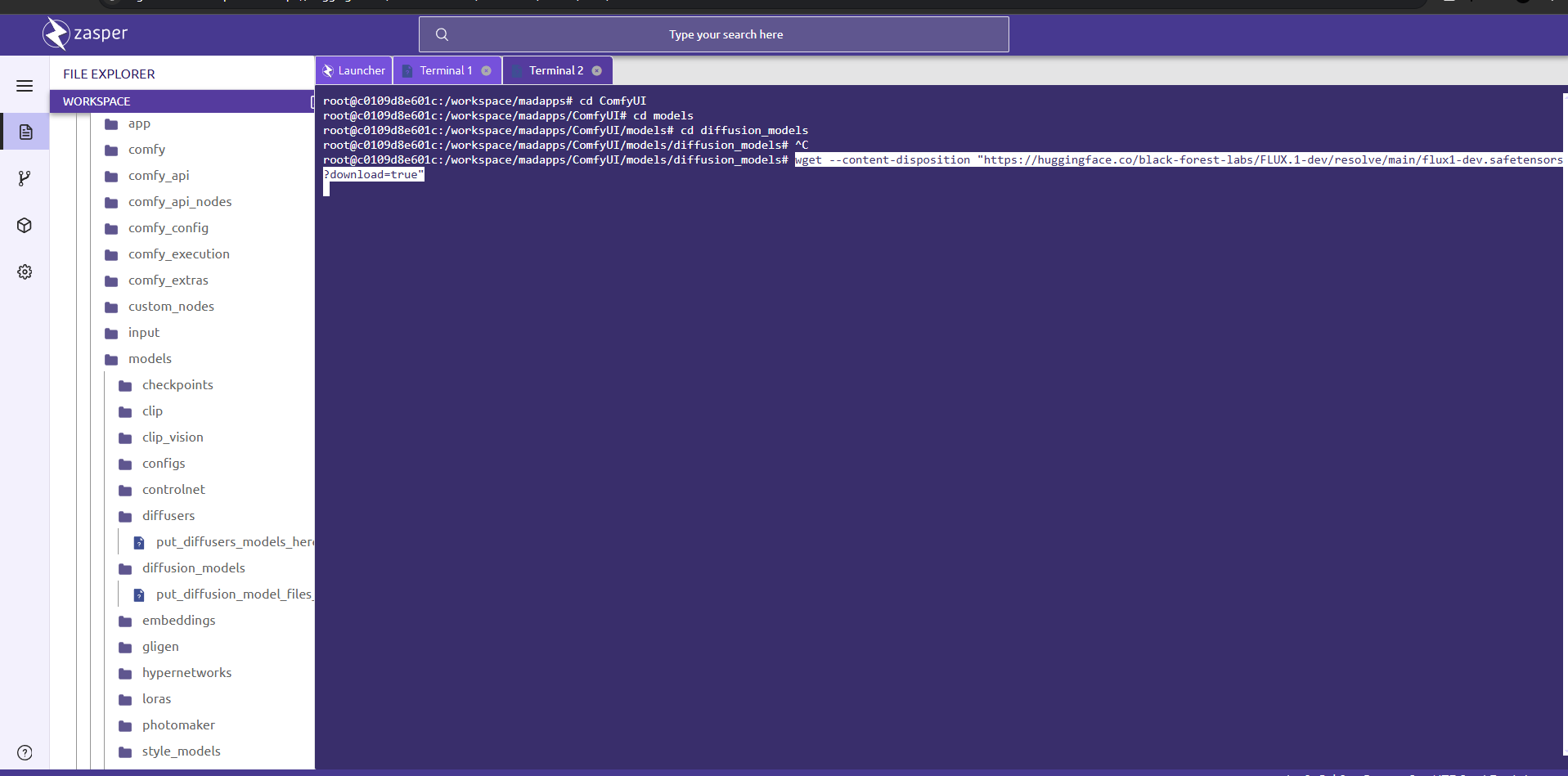Open the File Explorer sidebar icon

[25, 132]
